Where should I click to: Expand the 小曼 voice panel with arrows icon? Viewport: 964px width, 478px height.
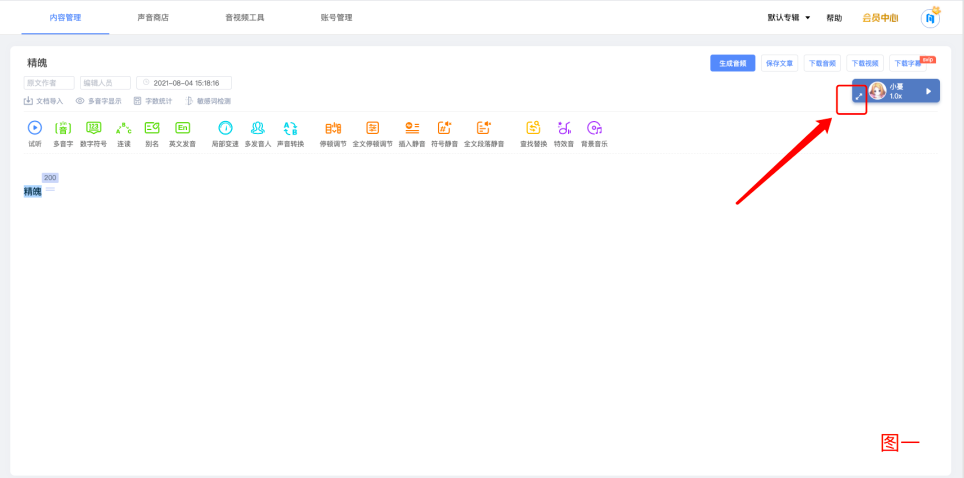tap(859, 97)
